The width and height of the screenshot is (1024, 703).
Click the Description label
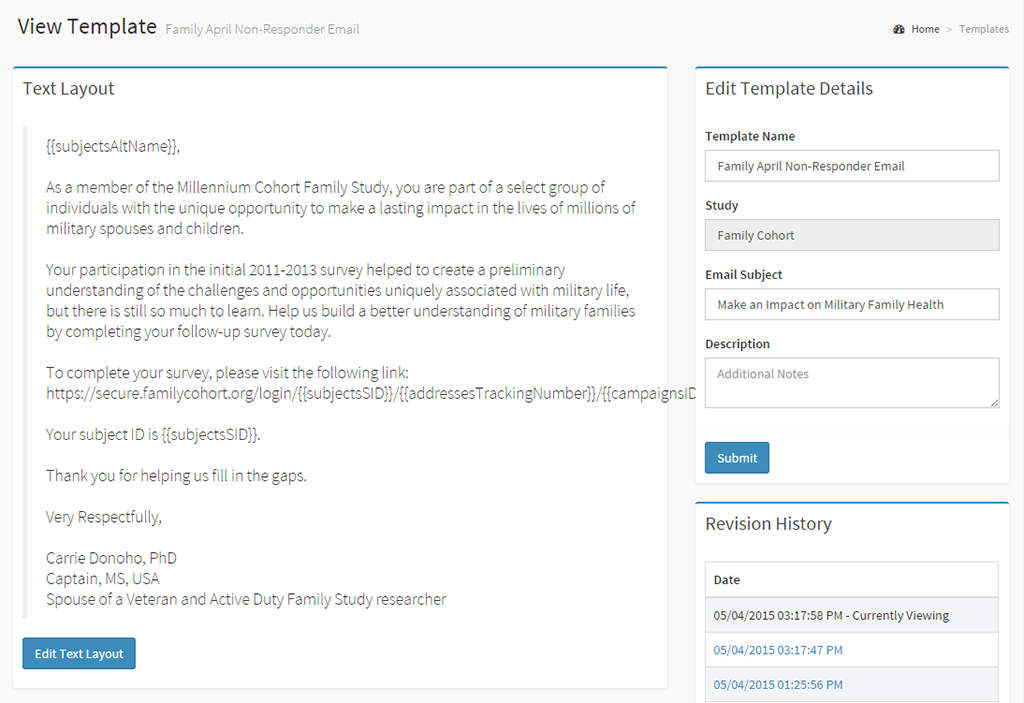[737, 344]
